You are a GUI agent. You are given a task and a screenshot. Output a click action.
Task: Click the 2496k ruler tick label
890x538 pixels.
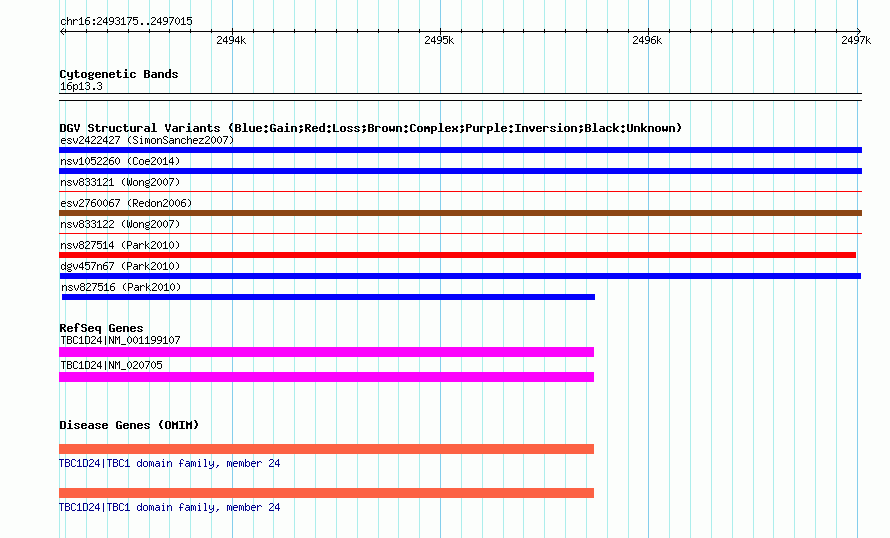(x=647, y=40)
